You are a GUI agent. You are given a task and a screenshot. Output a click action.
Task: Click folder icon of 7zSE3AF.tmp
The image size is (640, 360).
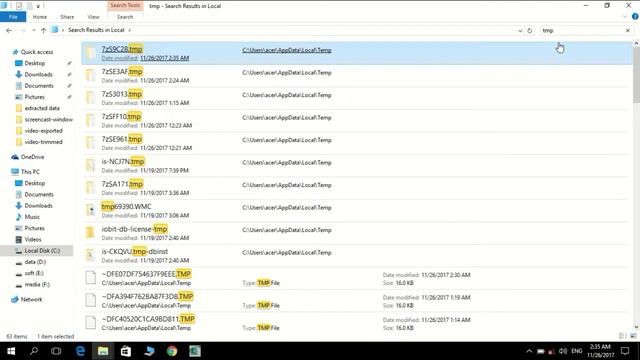(90, 75)
